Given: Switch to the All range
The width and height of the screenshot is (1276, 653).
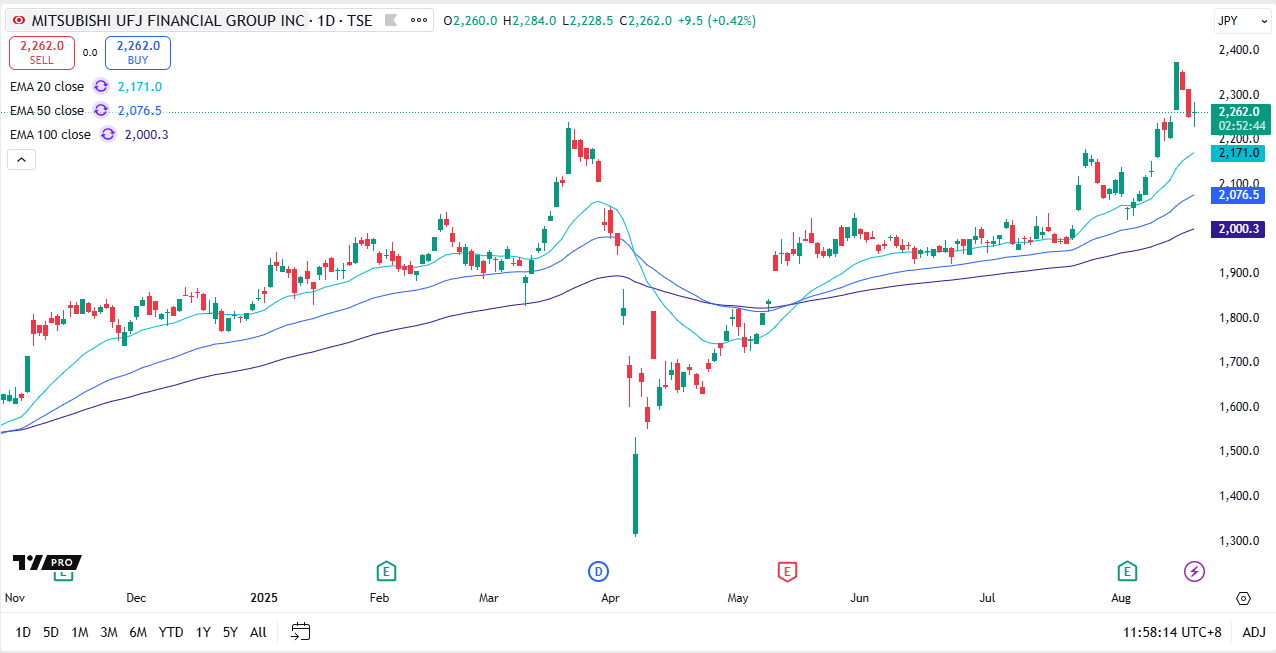Looking at the screenshot, I should click(258, 632).
